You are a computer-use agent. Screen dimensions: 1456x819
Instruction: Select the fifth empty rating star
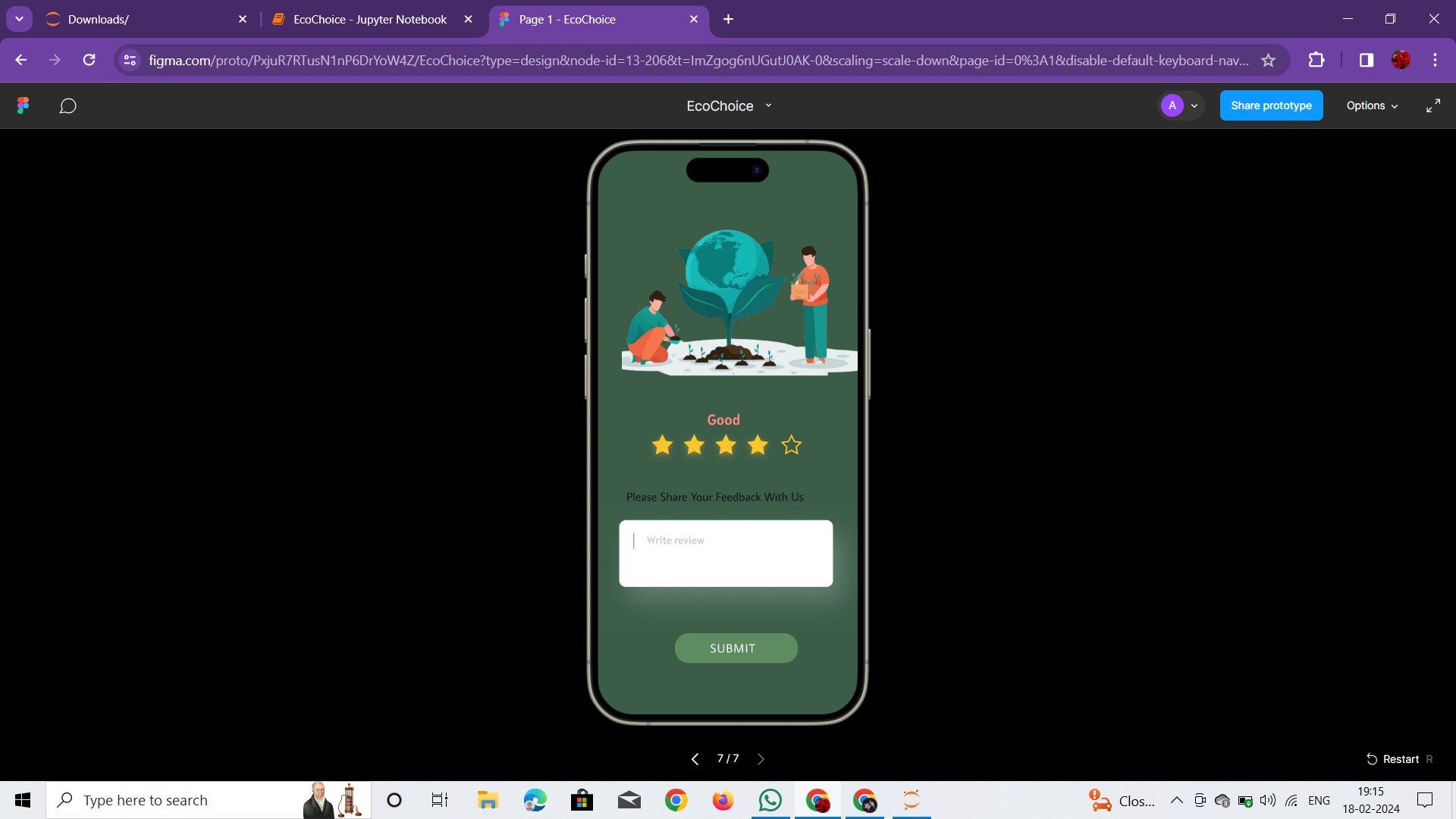(x=791, y=445)
